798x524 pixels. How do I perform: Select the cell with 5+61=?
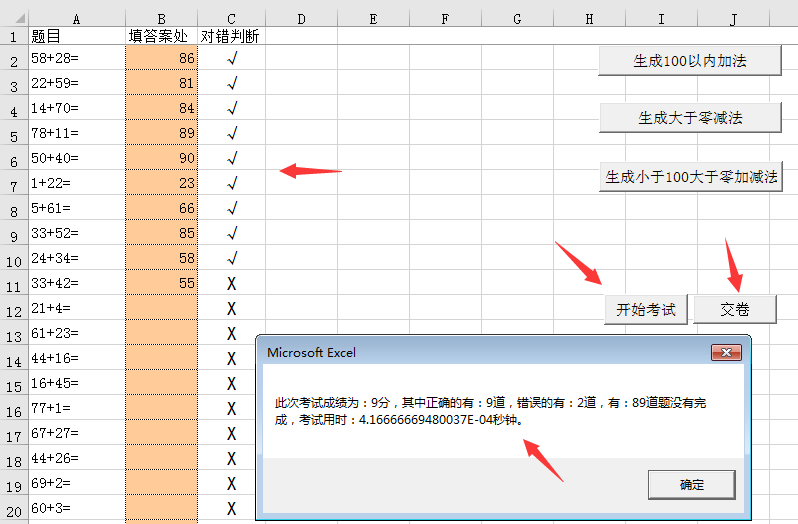pyautogui.click(x=77, y=208)
